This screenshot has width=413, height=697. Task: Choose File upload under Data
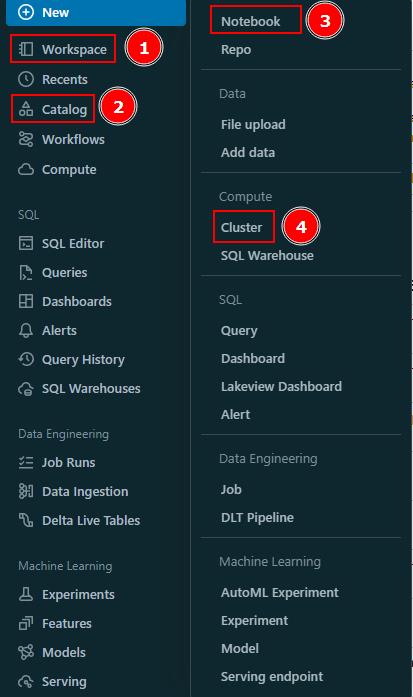[253, 124]
